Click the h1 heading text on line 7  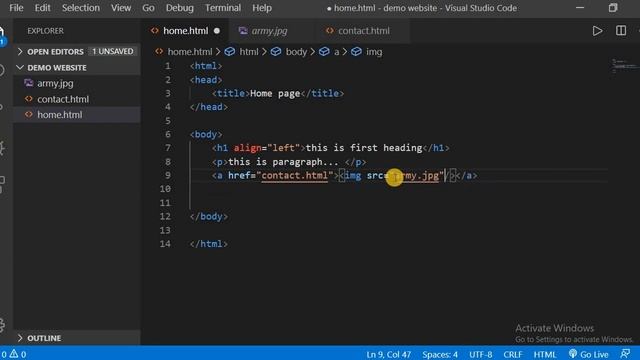[364, 148]
